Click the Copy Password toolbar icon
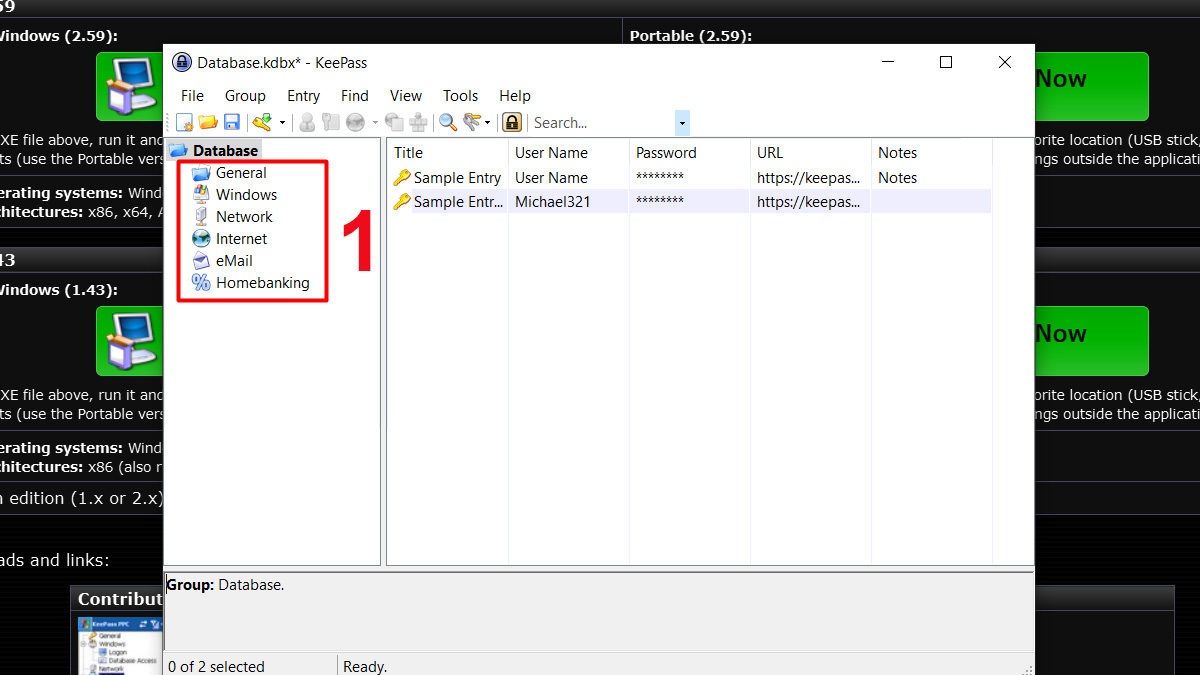This screenshot has width=1200, height=675. pos(331,122)
